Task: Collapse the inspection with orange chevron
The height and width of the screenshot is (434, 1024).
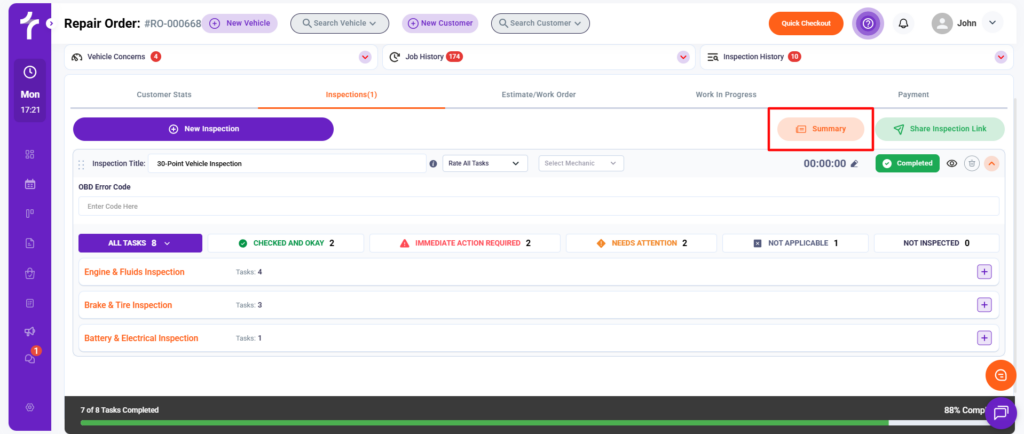Action: pyautogui.click(x=991, y=163)
